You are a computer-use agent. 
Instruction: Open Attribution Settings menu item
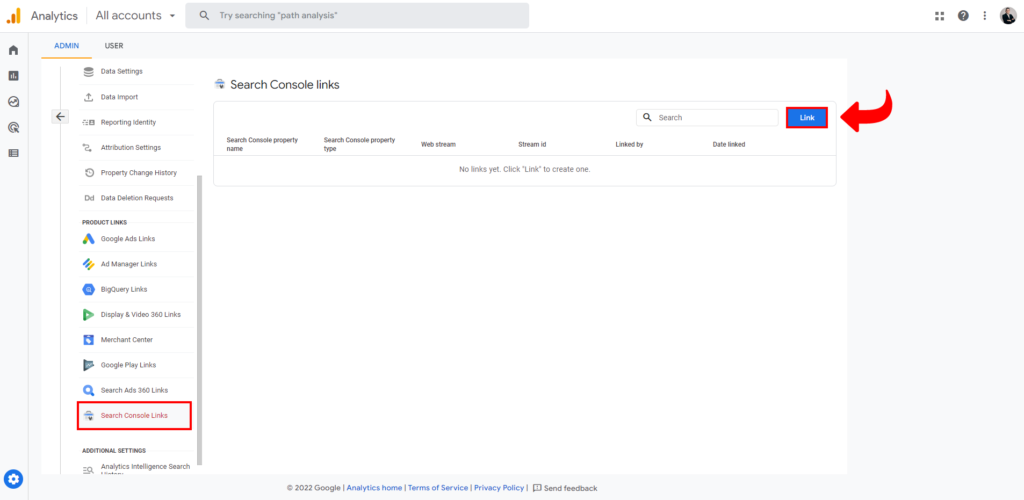point(131,148)
